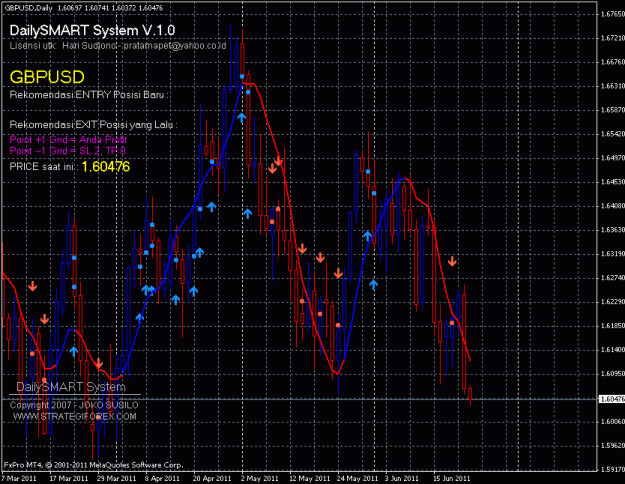Screen dimensions: 625x484
Task: Open the WWW.STRATEGIFOREX.COM link
Action: (x=75, y=417)
